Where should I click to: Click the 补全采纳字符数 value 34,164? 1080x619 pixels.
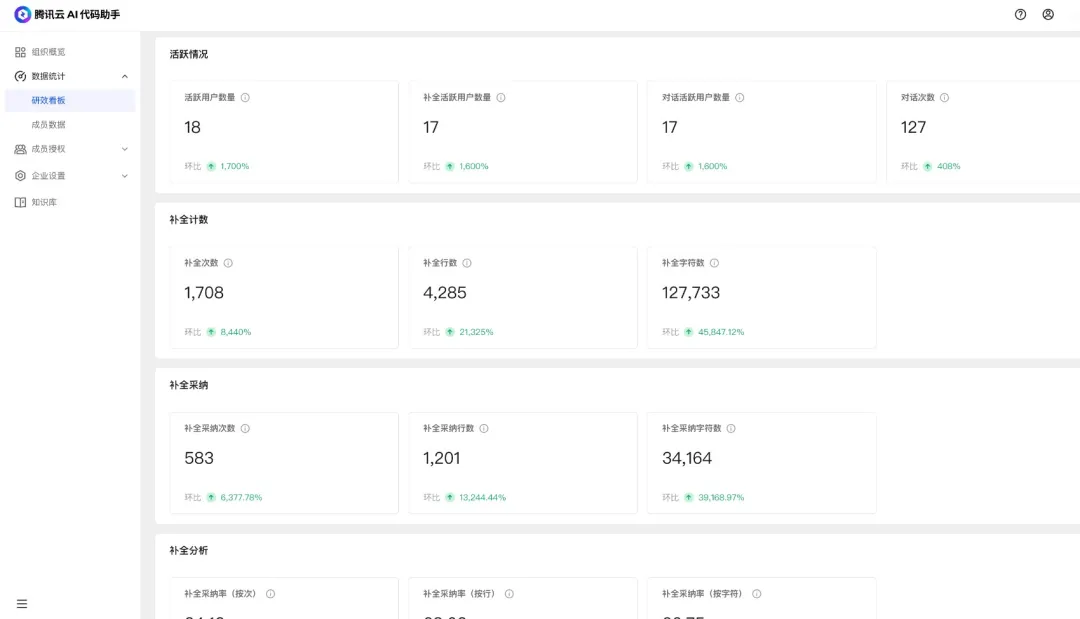[687, 458]
